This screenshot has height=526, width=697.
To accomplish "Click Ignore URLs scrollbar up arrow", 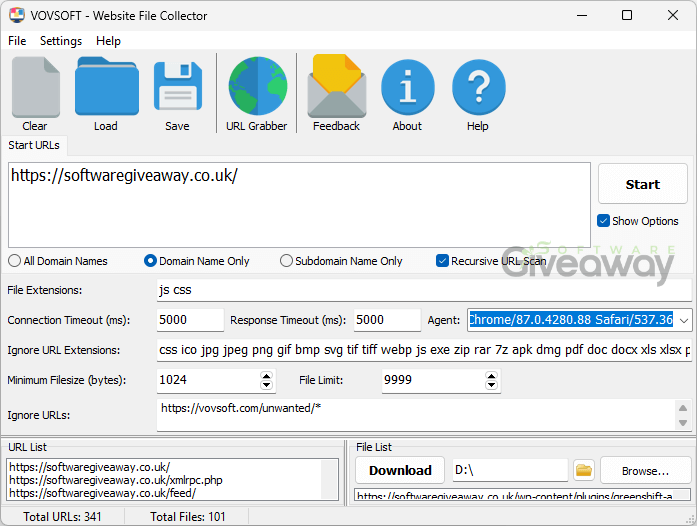I will click(683, 408).
